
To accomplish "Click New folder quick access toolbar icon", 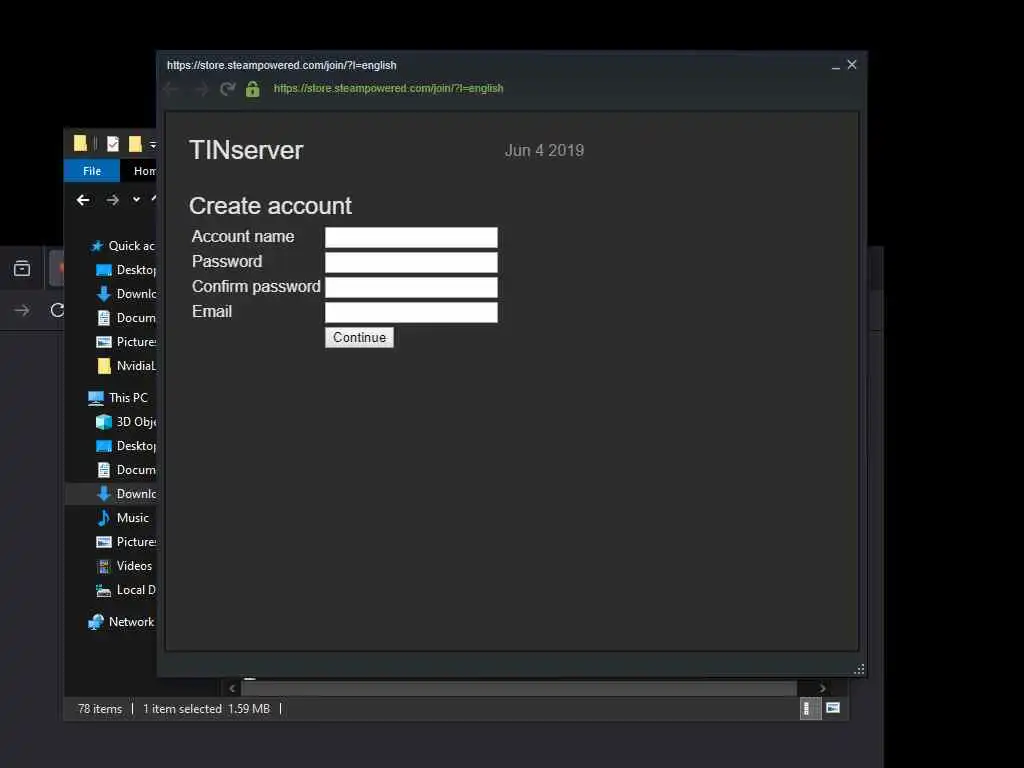I will pos(135,144).
